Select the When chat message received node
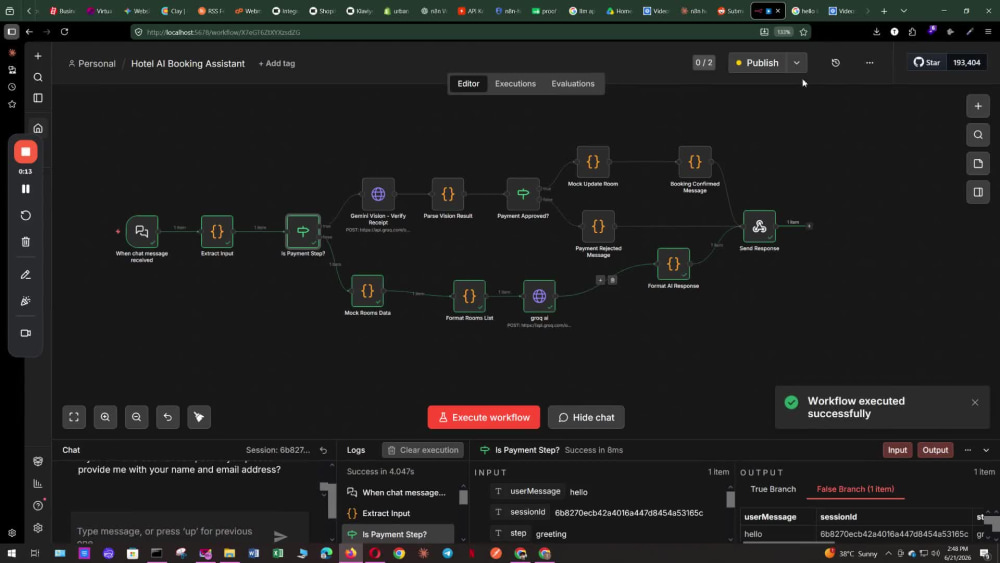The image size is (1000, 563). coord(142,231)
